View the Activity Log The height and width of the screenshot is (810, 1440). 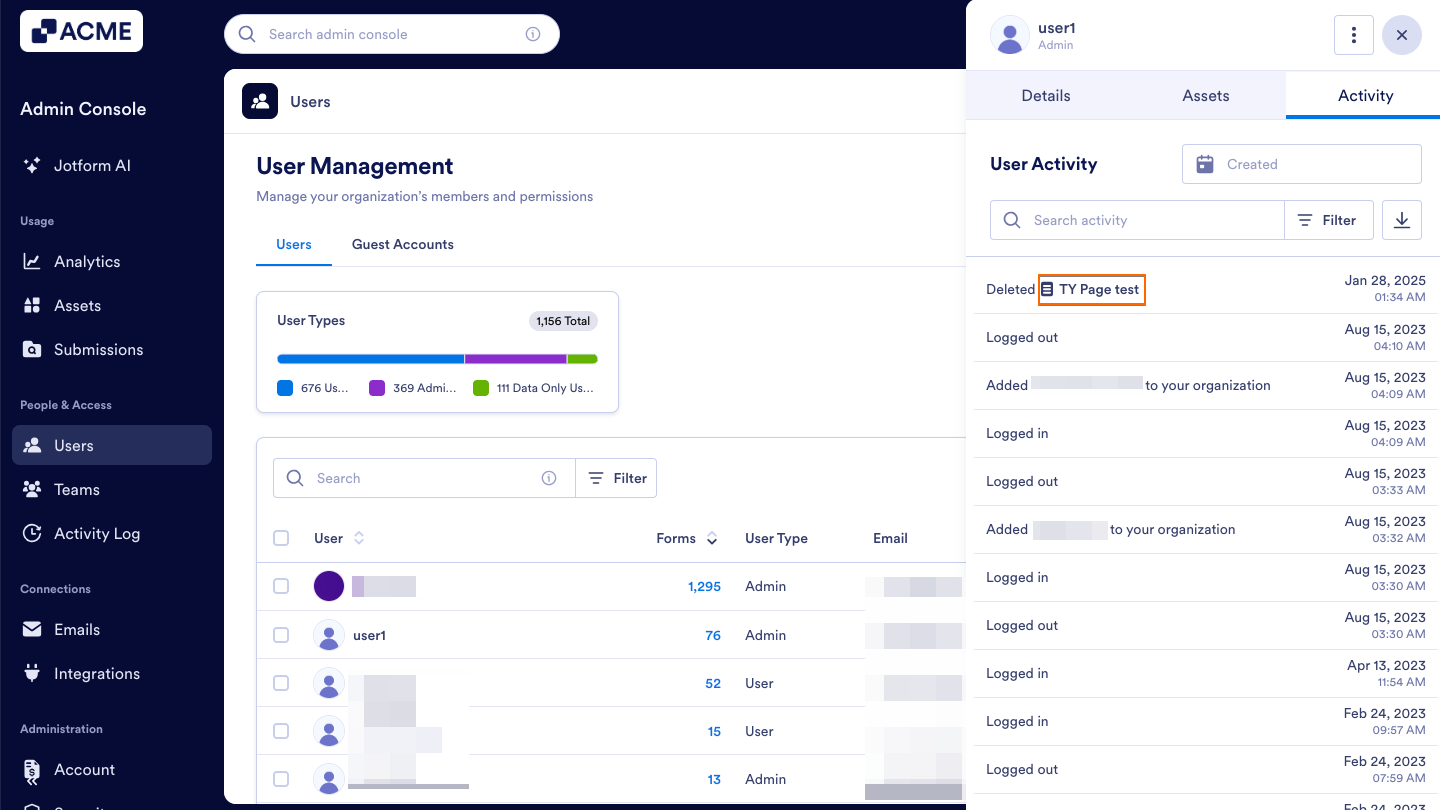click(x=95, y=533)
